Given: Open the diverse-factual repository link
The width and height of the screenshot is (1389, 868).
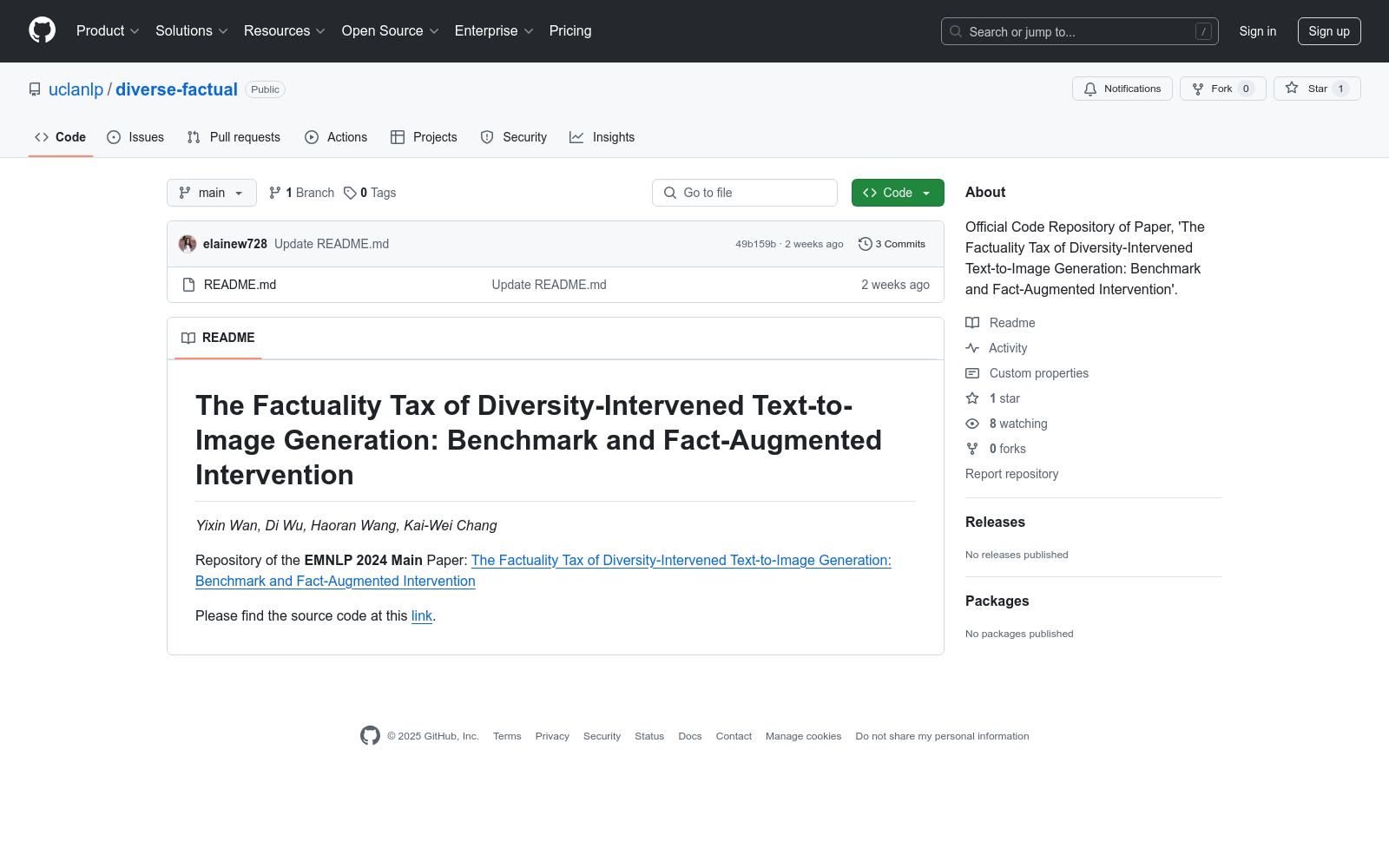Looking at the screenshot, I should [x=176, y=89].
